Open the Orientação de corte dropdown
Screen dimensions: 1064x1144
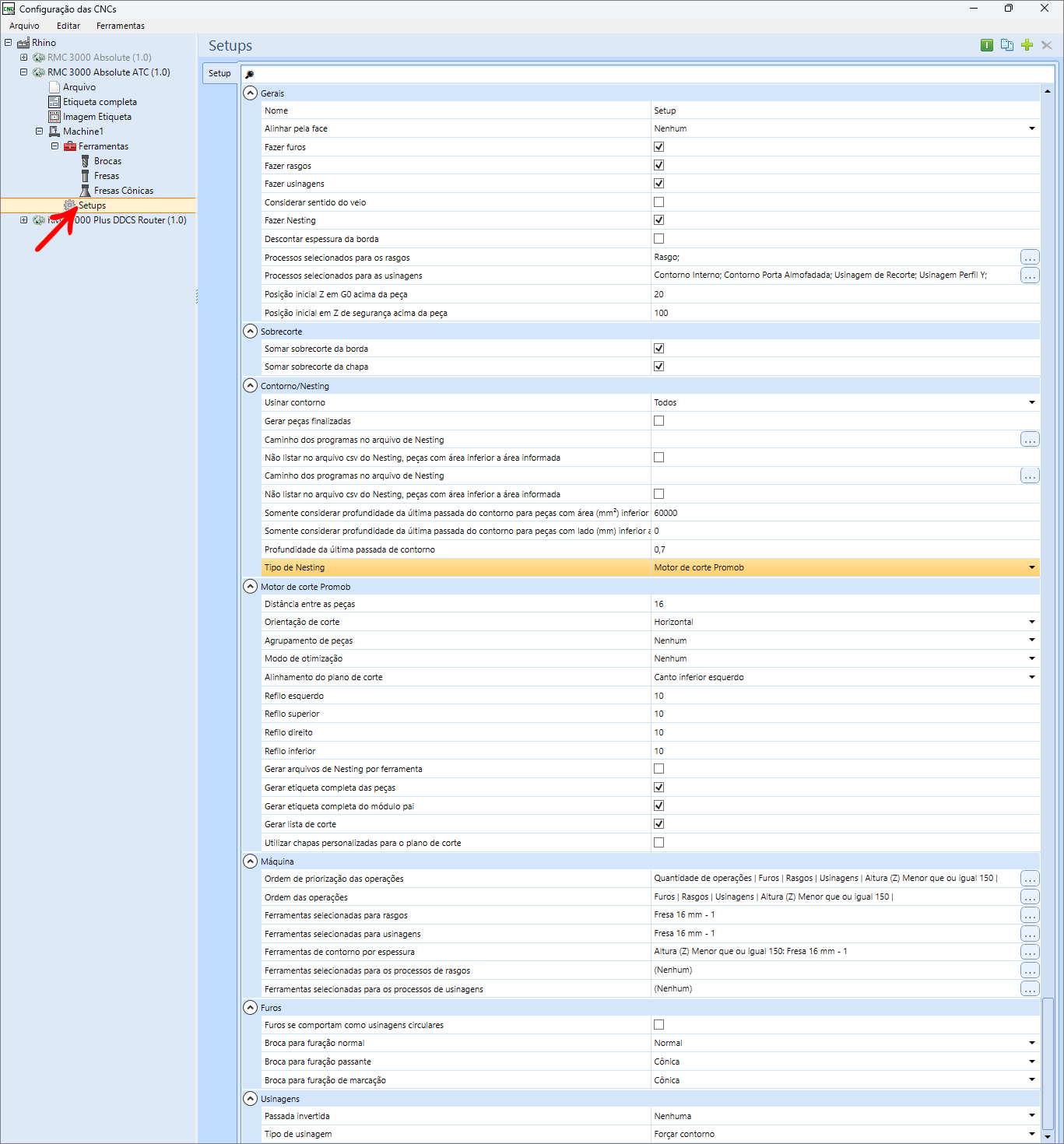click(1032, 622)
